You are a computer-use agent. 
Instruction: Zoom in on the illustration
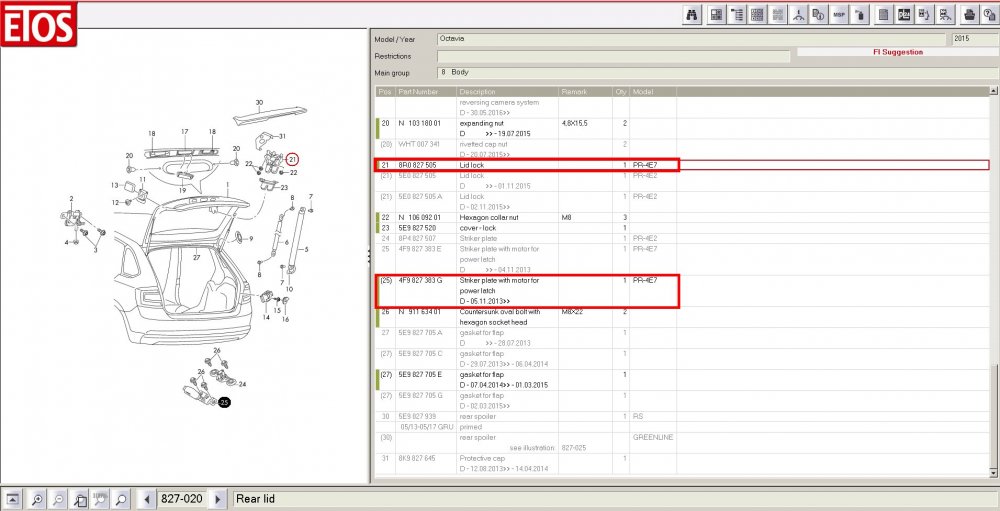(x=38, y=499)
